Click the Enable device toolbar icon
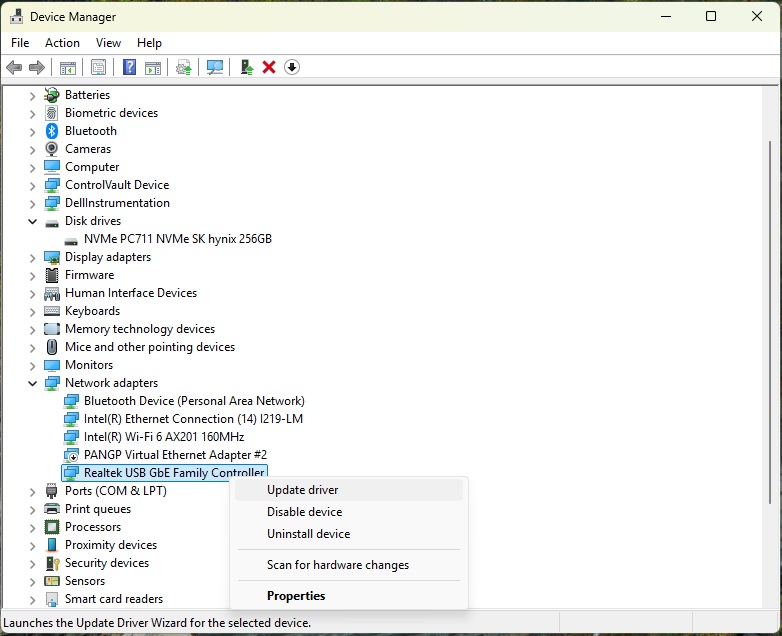The width and height of the screenshot is (782, 636). 246,67
